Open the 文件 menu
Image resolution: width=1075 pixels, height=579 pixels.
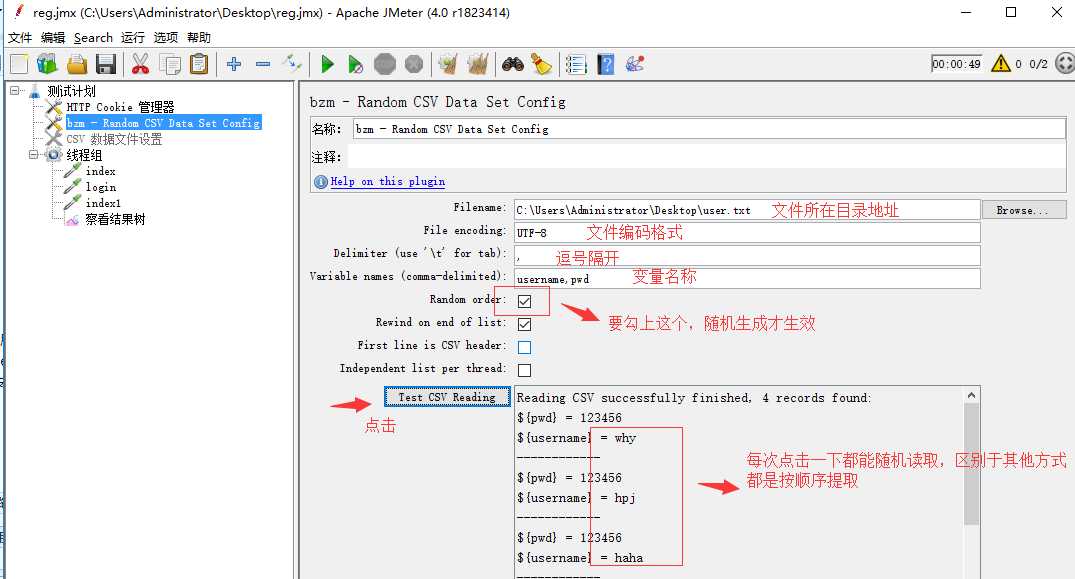coord(20,38)
